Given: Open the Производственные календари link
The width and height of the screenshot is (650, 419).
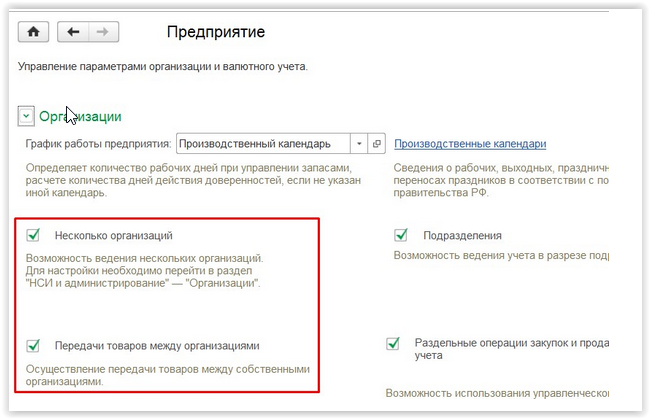Looking at the screenshot, I should [470, 144].
